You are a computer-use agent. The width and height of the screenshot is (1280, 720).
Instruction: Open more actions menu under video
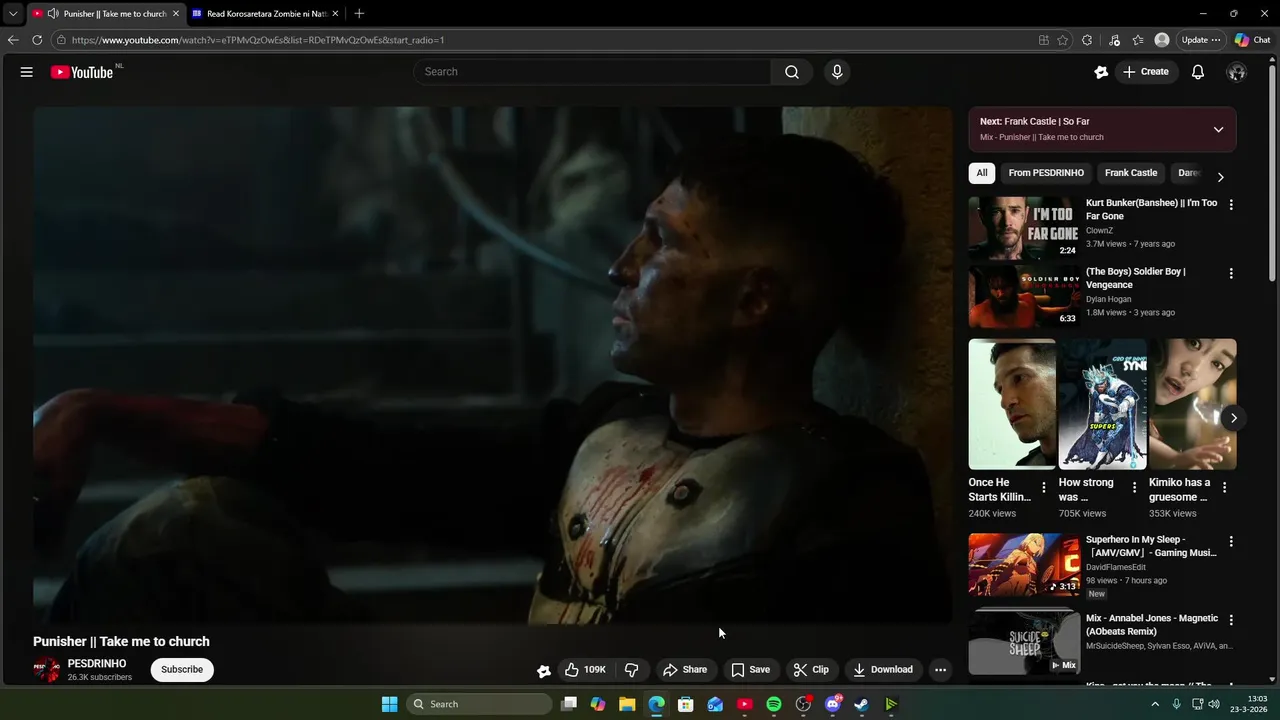pyautogui.click(x=940, y=670)
